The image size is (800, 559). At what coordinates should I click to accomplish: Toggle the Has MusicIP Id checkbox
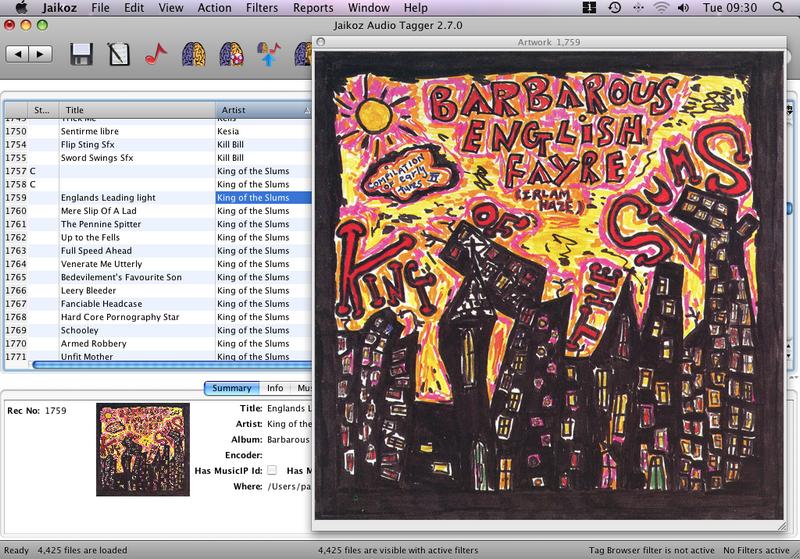(x=272, y=470)
